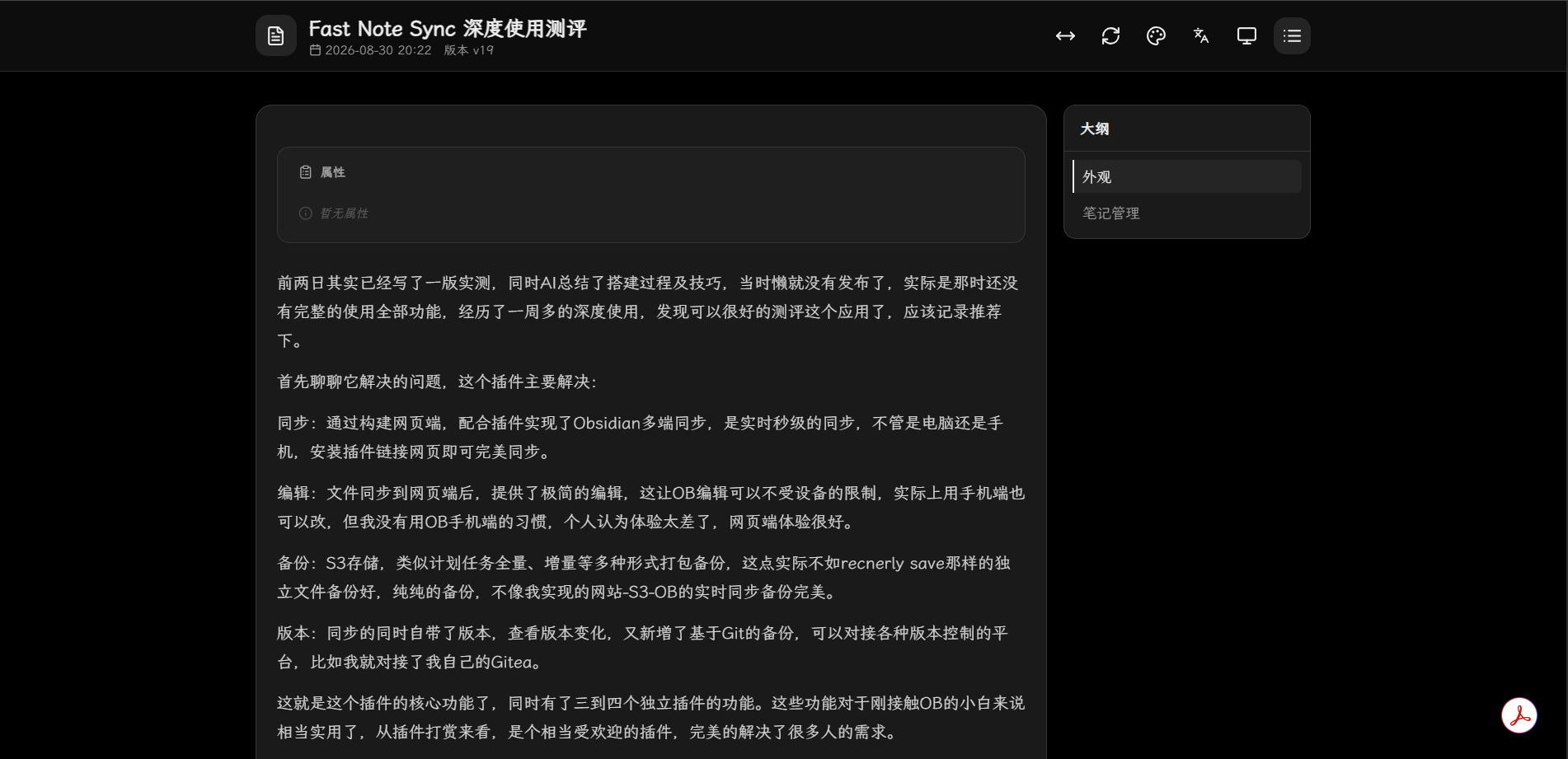The image size is (1568, 759).
Task: Click the calendar icon near the date
Action: click(315, 50)
